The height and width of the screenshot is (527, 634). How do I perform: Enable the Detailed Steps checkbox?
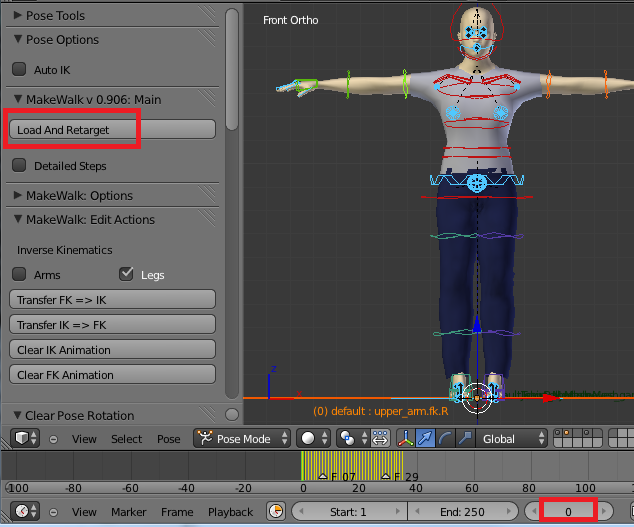point(19,166)
